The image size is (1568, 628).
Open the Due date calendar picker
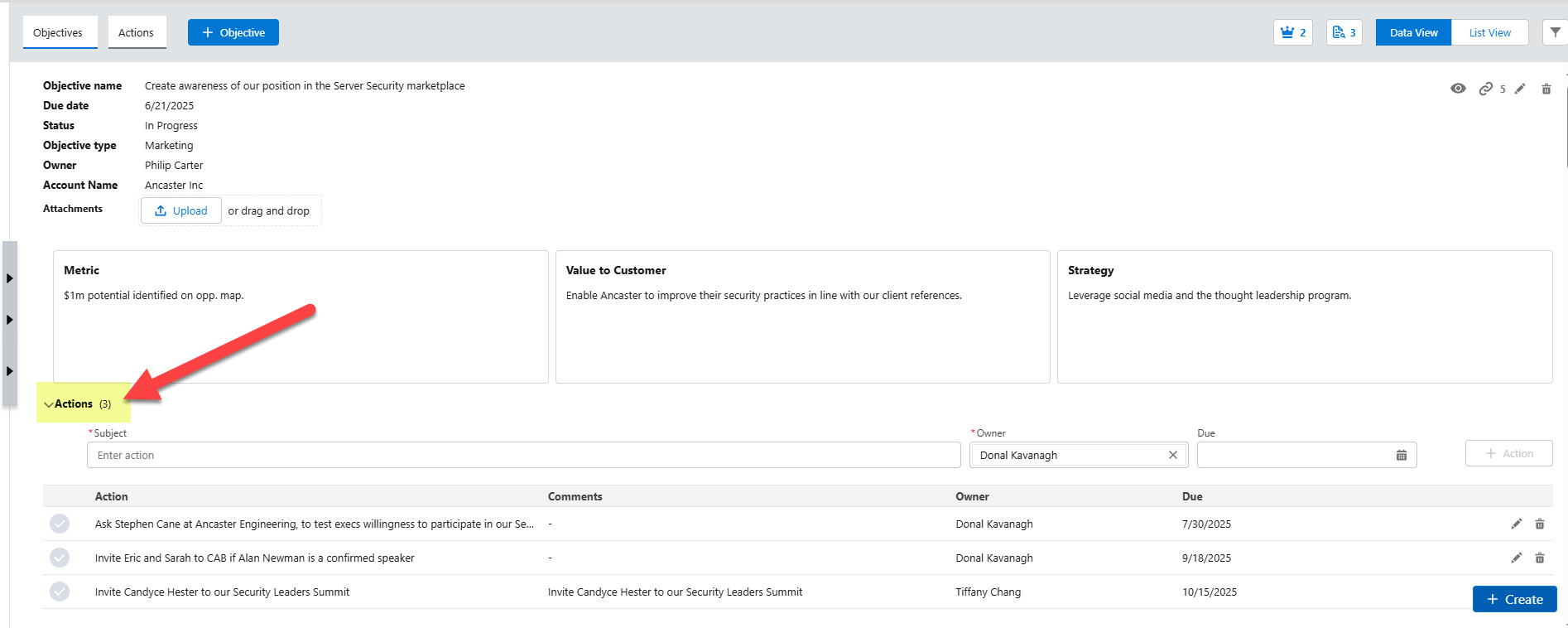pyautogui.click(x=1401, y=455)
